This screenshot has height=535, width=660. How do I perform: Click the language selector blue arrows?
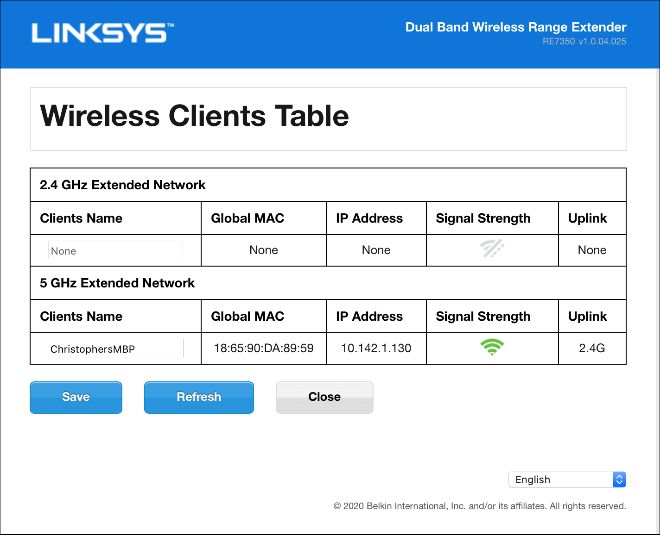(619, 479)
